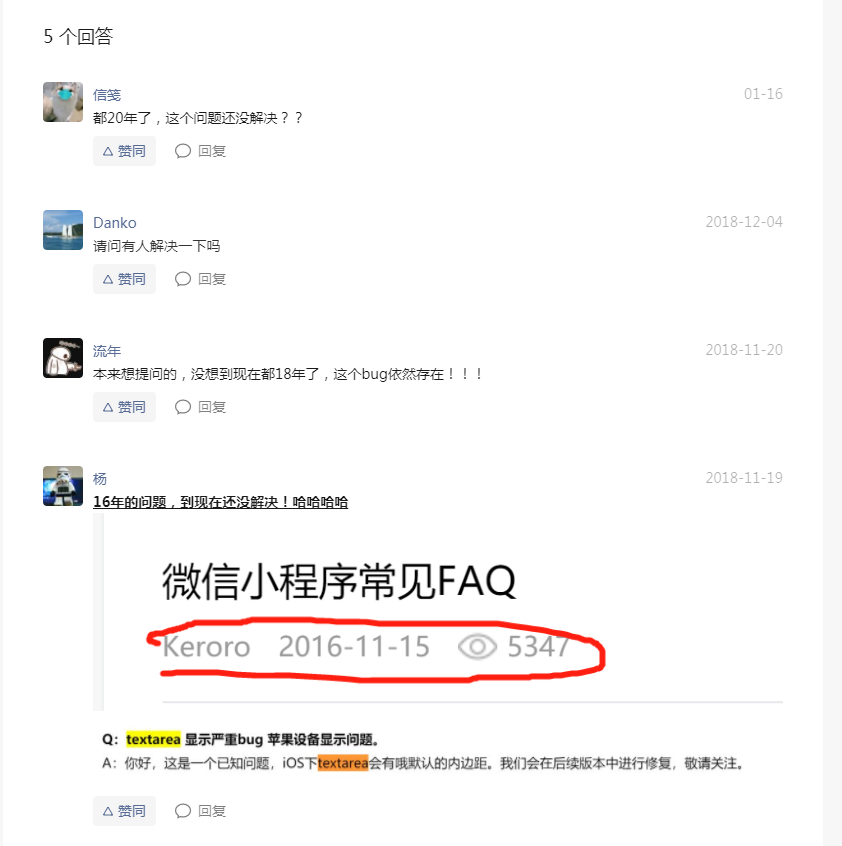
Task: Click the upvote triangle icon on 流年's answer
Action: (x=108, y=407)
